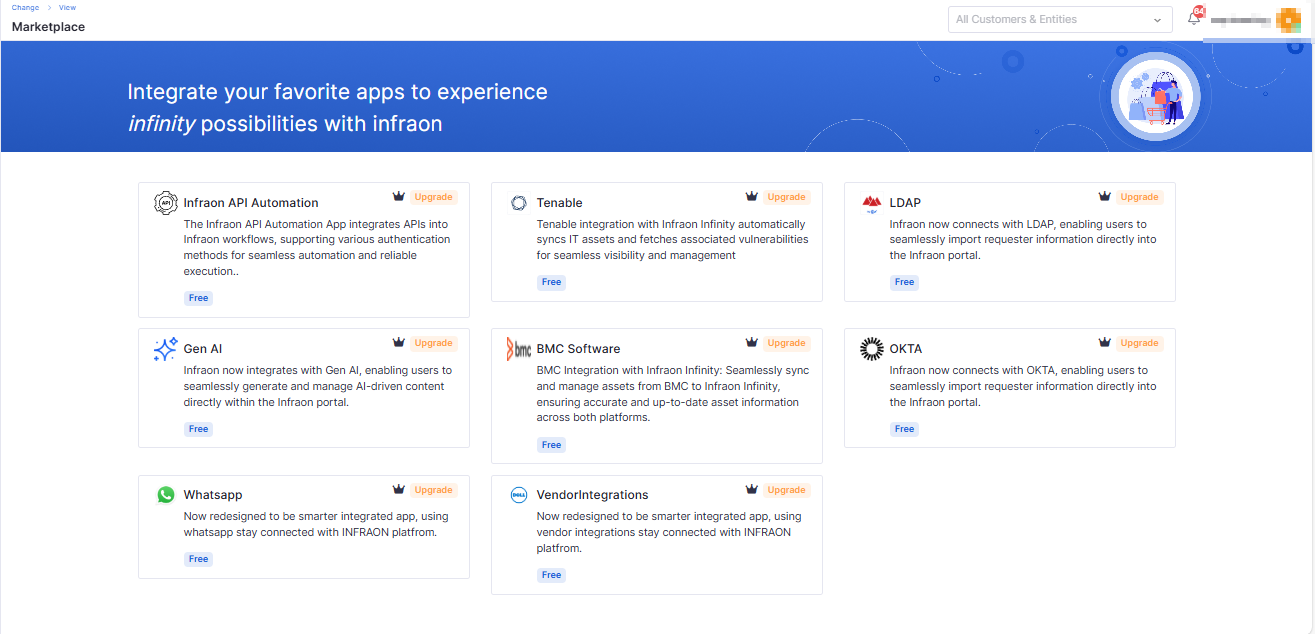The image size is (1315, 634).
Task: Click the View breadcrumb link
Action: coord(67,8)
